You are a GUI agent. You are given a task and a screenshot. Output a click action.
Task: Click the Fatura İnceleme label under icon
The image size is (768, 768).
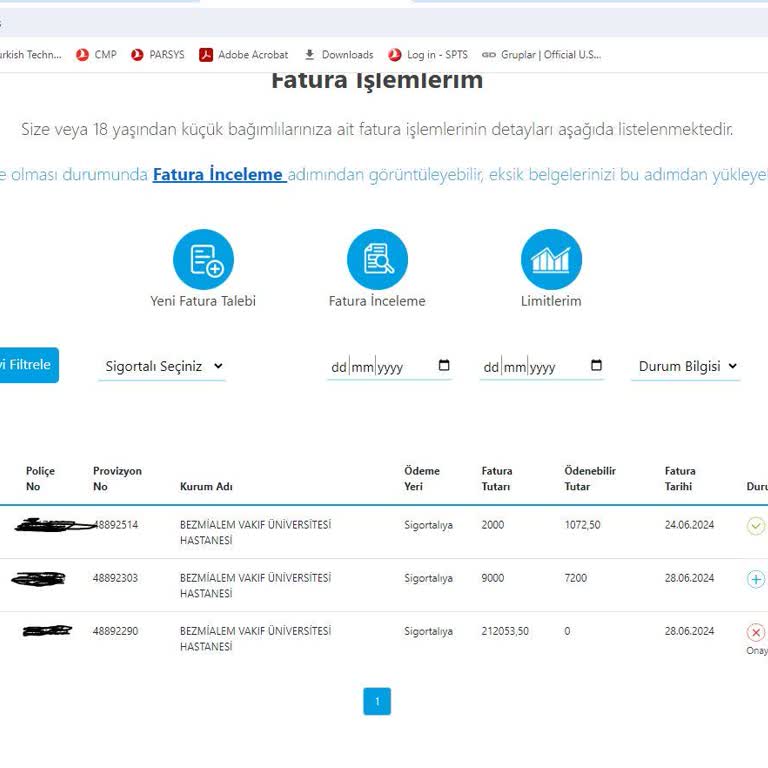[x=377, y=301]
